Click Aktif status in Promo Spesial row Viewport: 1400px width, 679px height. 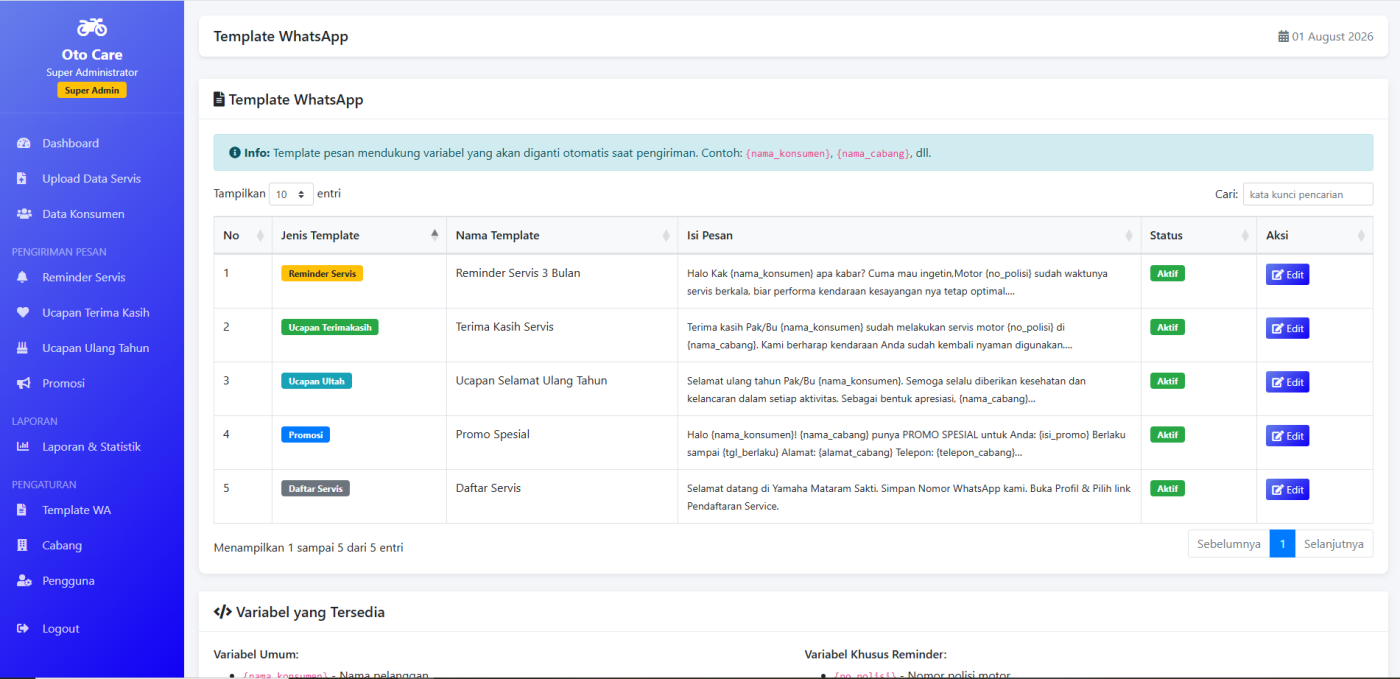[x=1167, y=435]
